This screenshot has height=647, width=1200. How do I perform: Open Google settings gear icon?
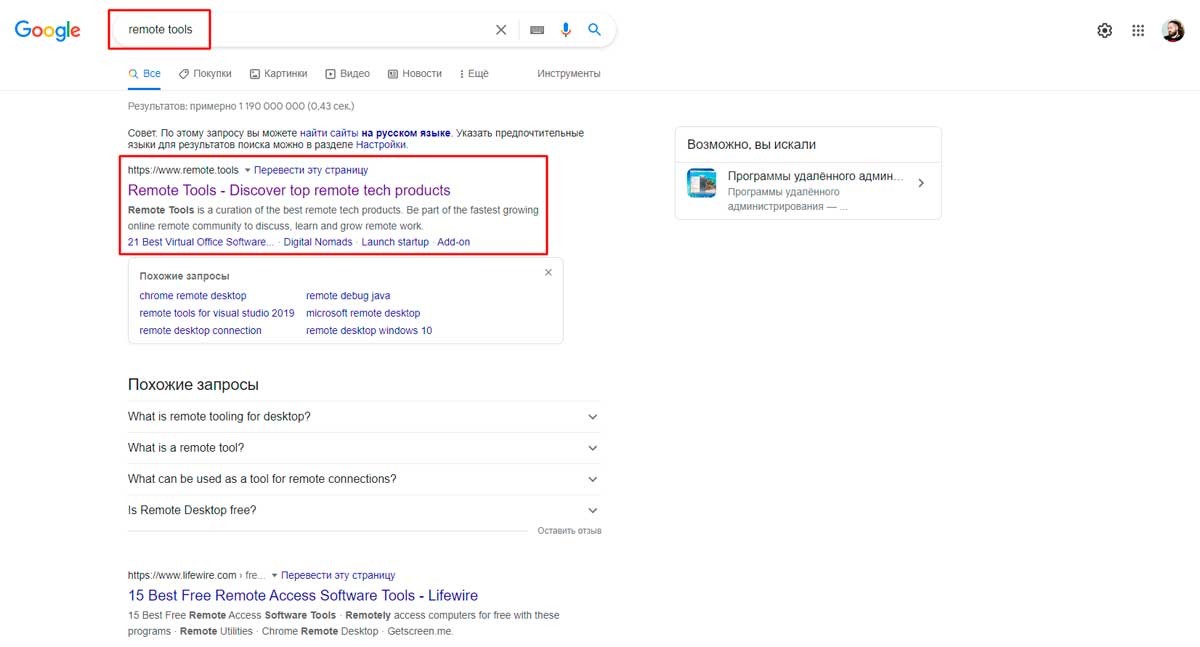1104,30
